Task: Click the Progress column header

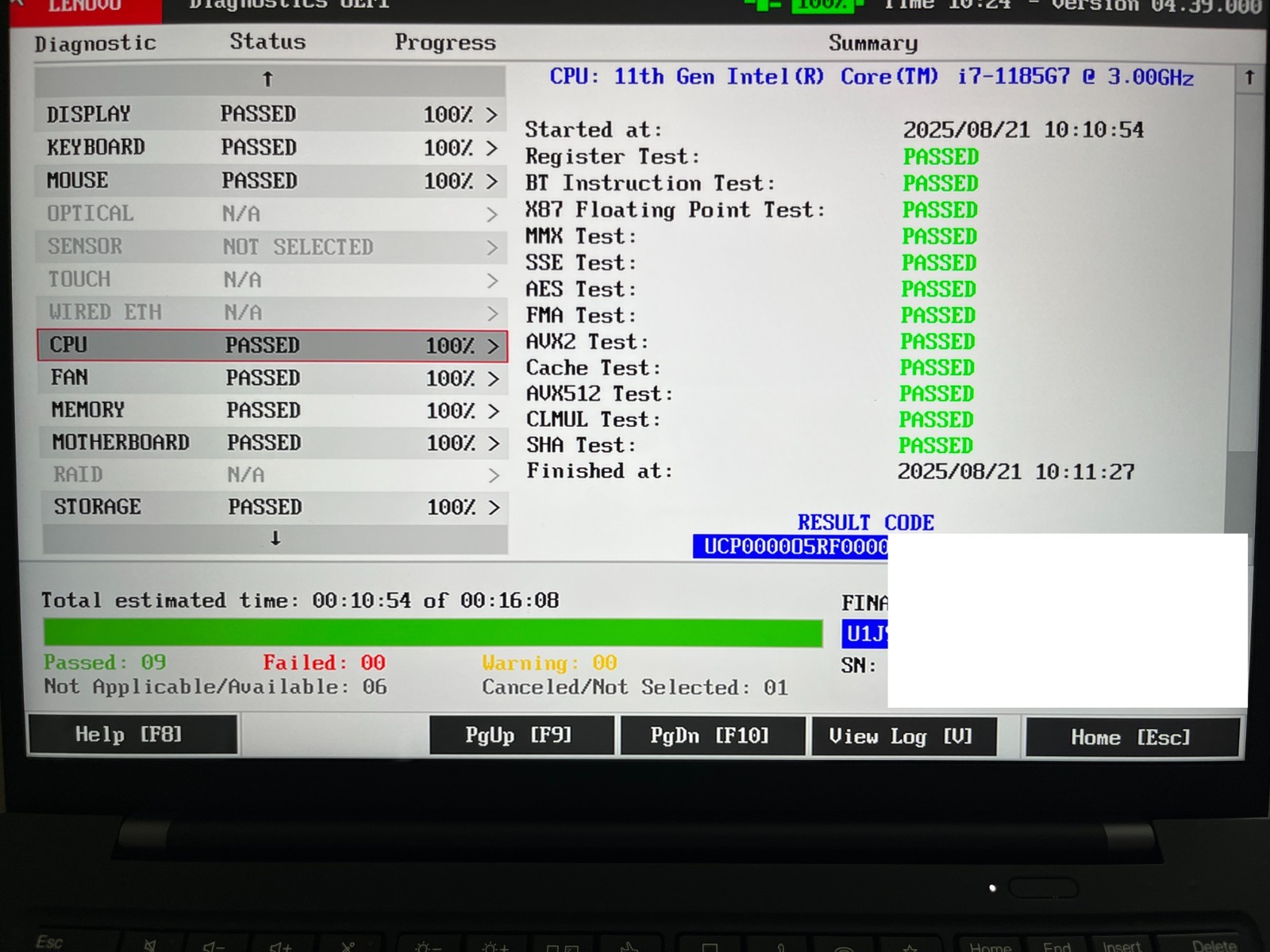Action: 445,42
